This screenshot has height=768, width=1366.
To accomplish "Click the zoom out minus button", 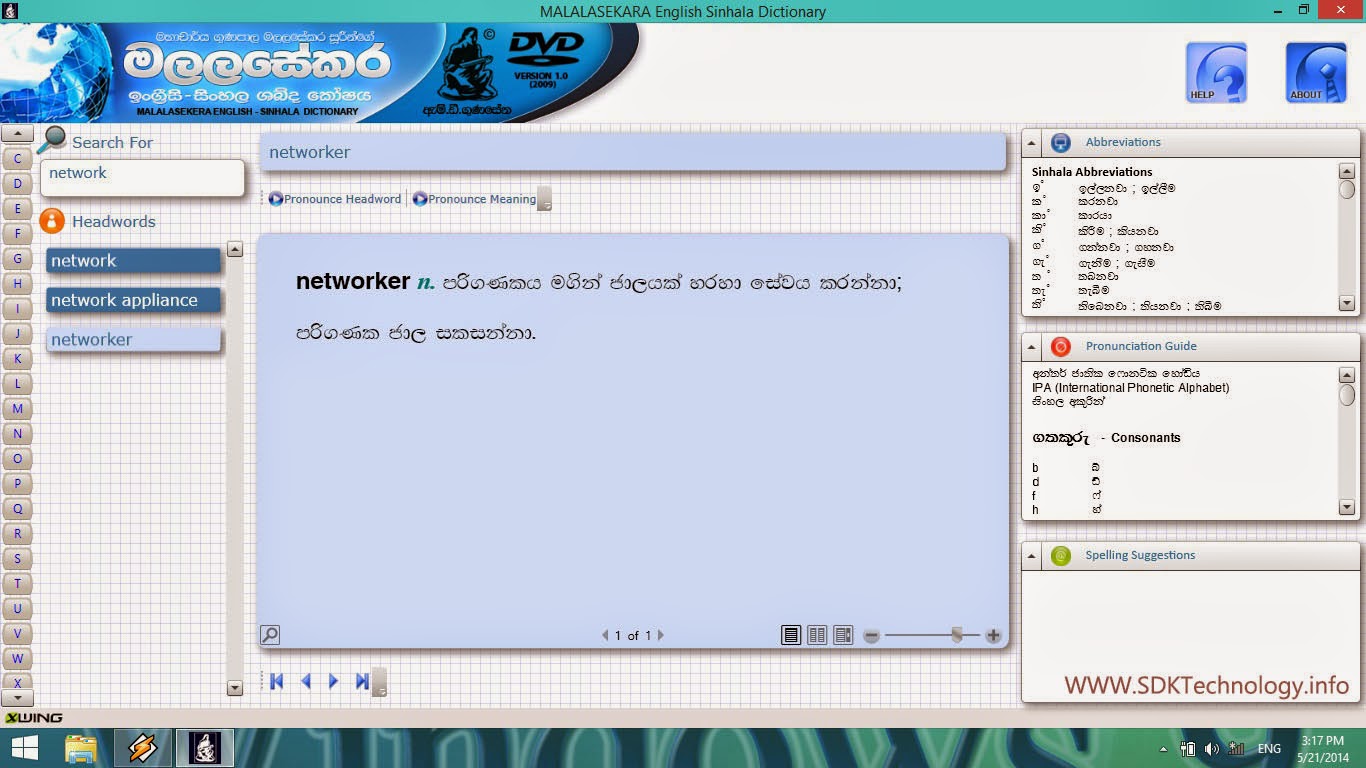I will 871,635.
